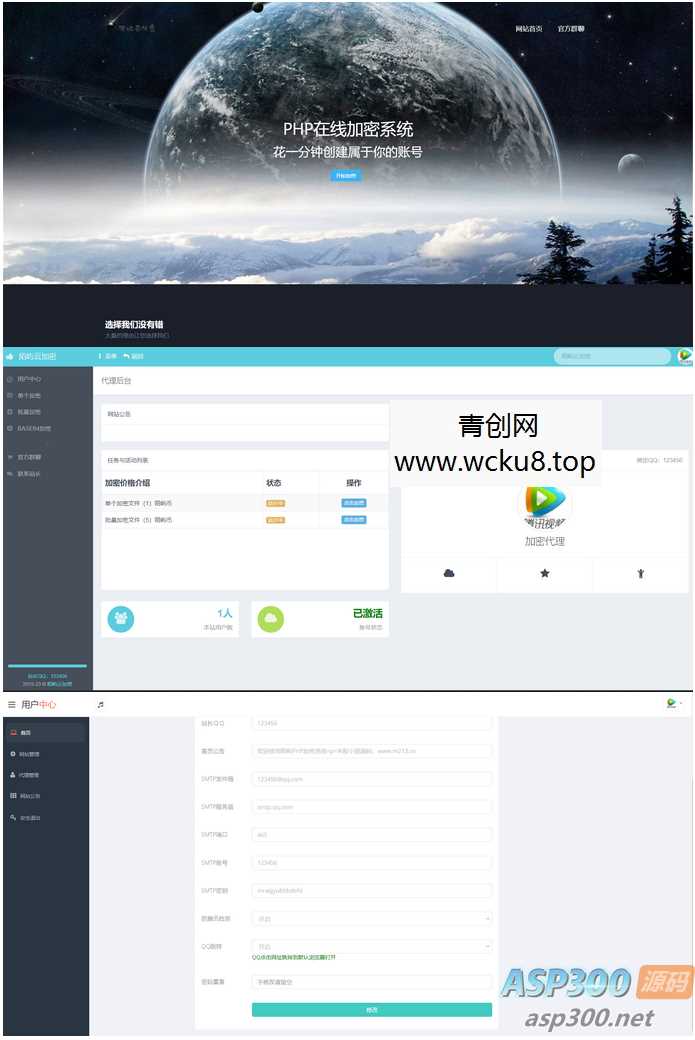Click the 代理后台 page heading
Screen dimensions: 695x1040
coord(116,381)
